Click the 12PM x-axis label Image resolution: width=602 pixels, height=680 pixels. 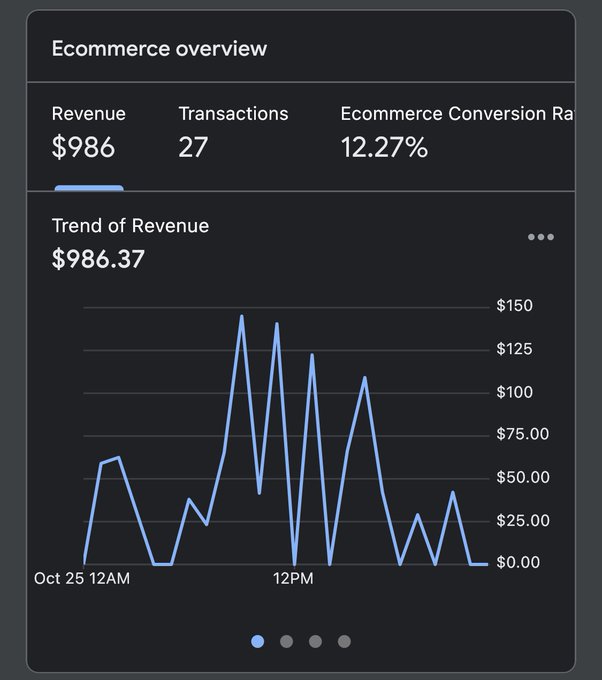[293, 579]
